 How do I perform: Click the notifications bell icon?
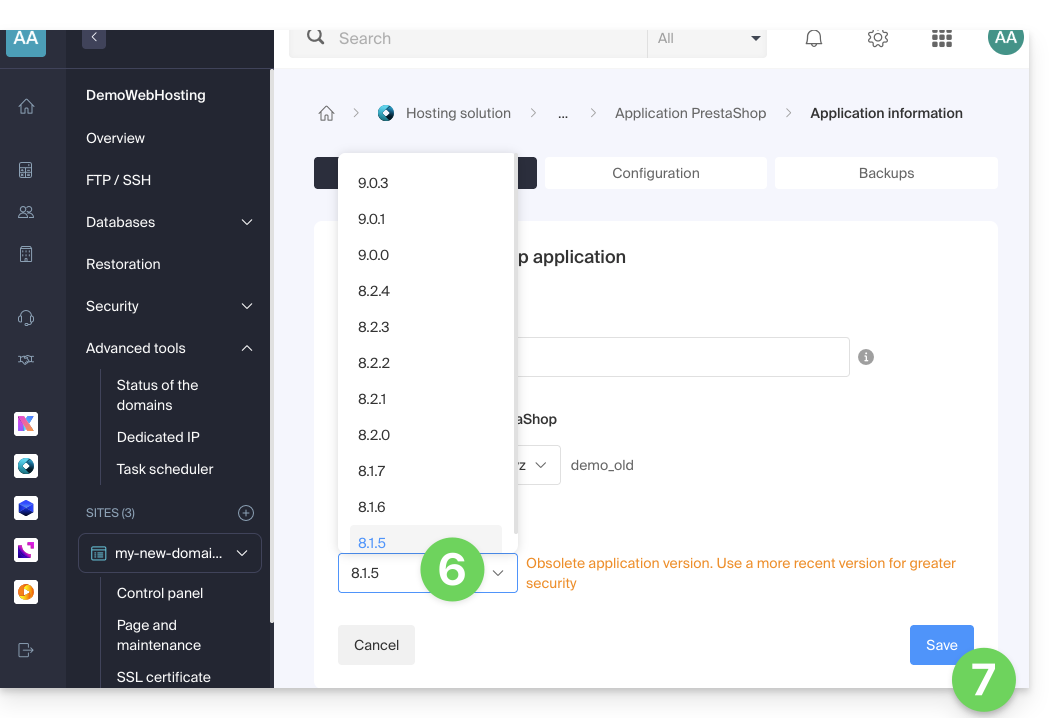click(814, 39)
